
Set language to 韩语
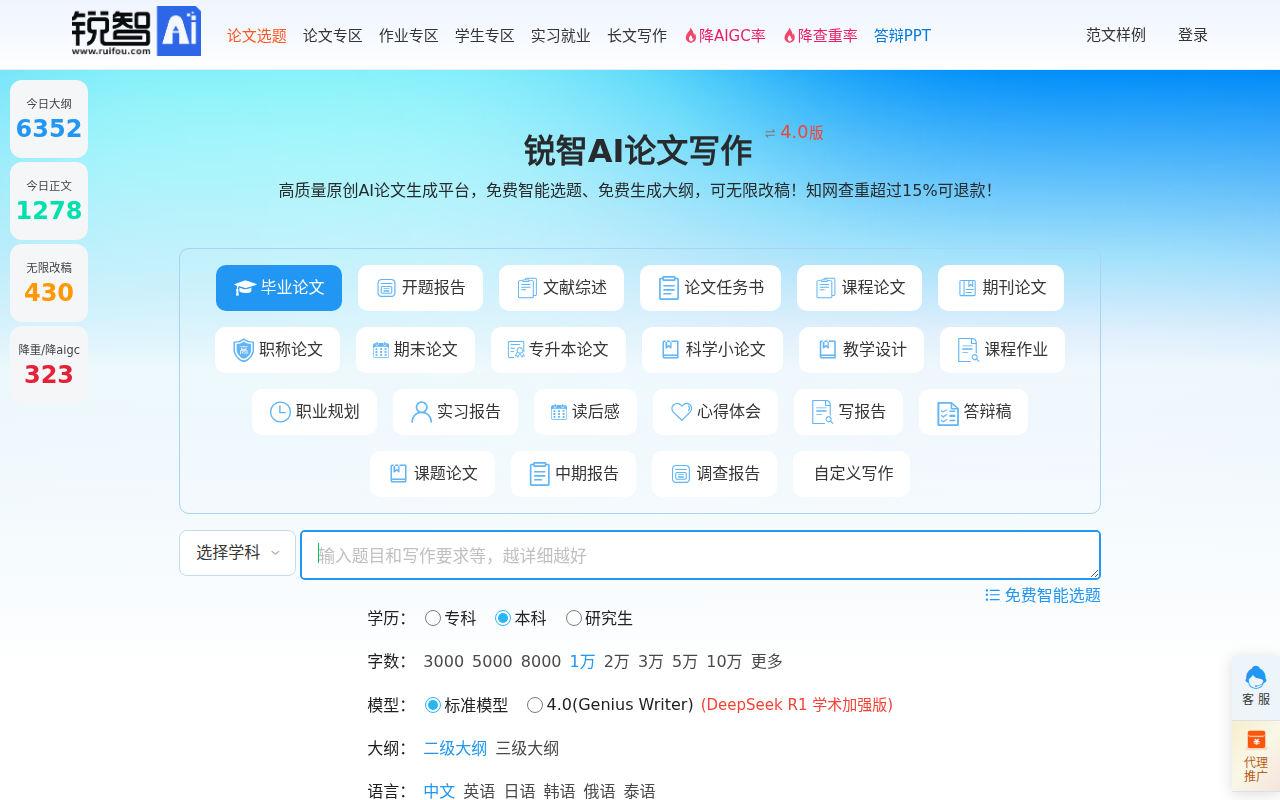(x=559, y=792)
